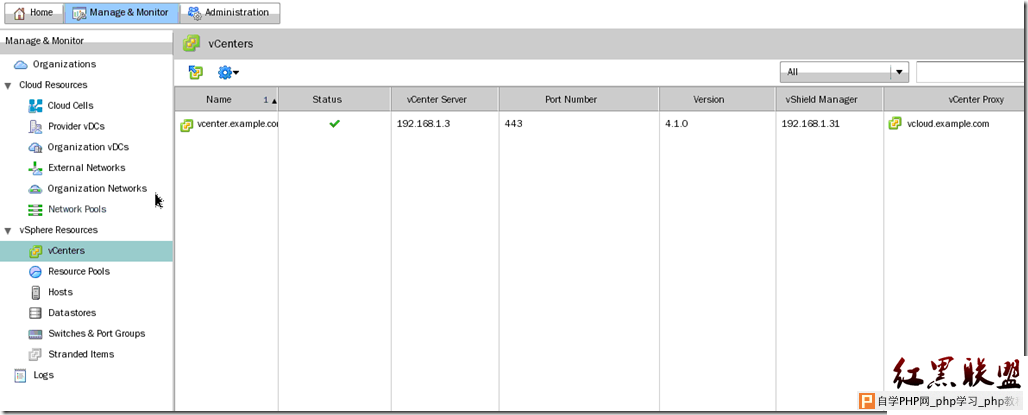Click the Datastores icon
The height and width of the screenshot is (415, 1028).
(x=35, y=313)
